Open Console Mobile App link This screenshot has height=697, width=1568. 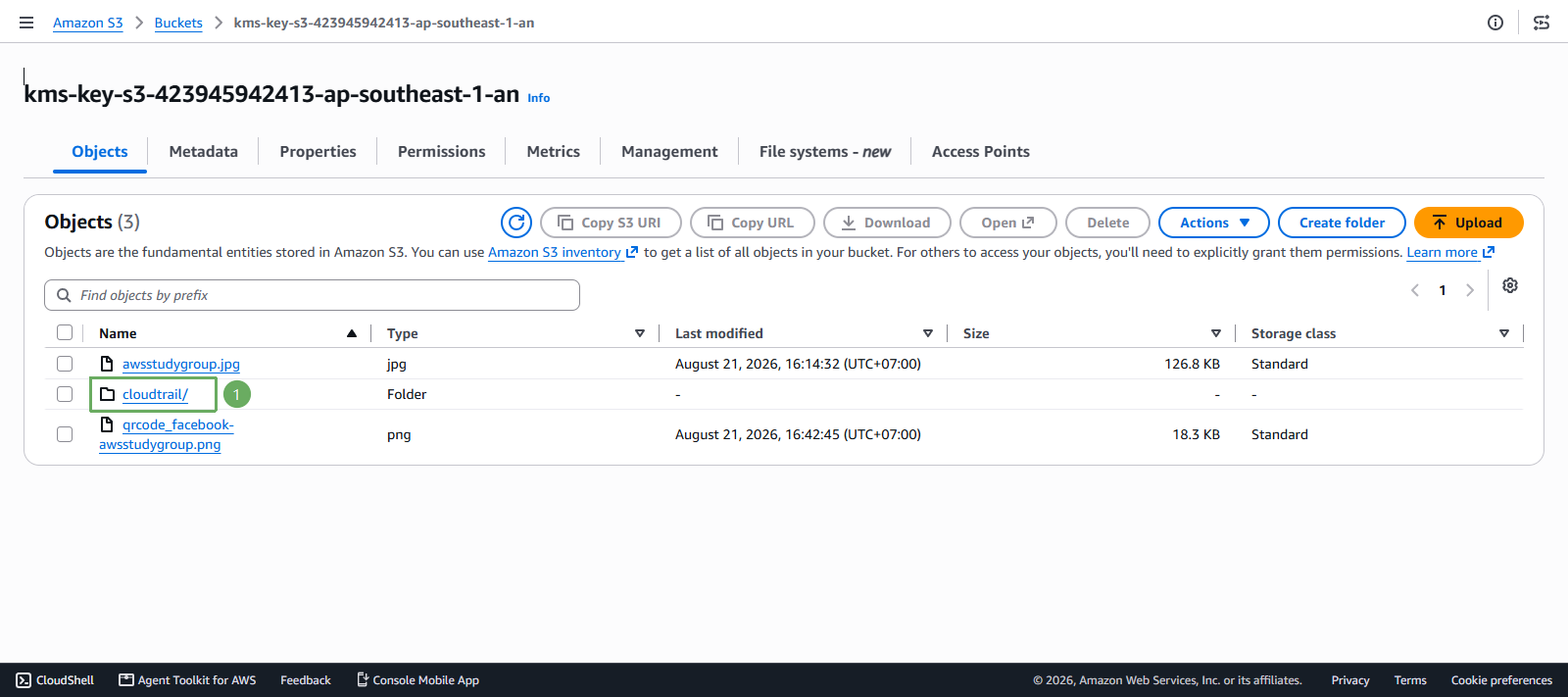click(417, 680)
